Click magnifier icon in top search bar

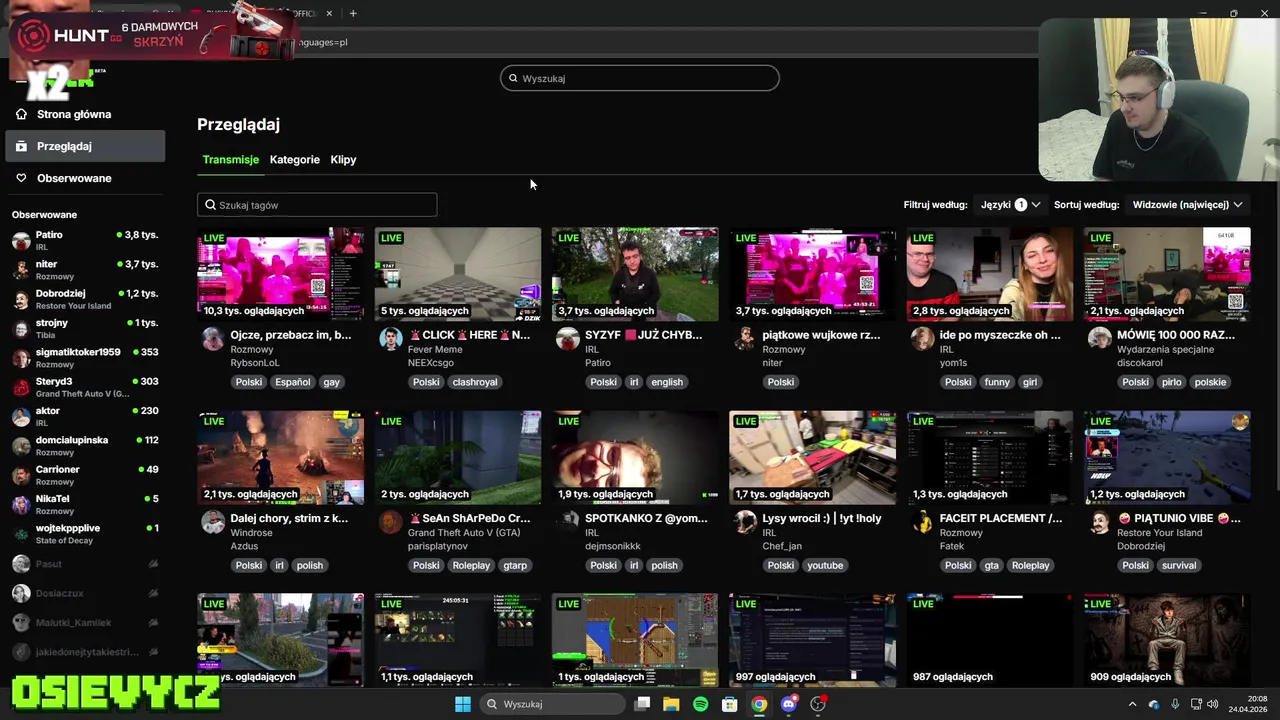tap(513, 78)
